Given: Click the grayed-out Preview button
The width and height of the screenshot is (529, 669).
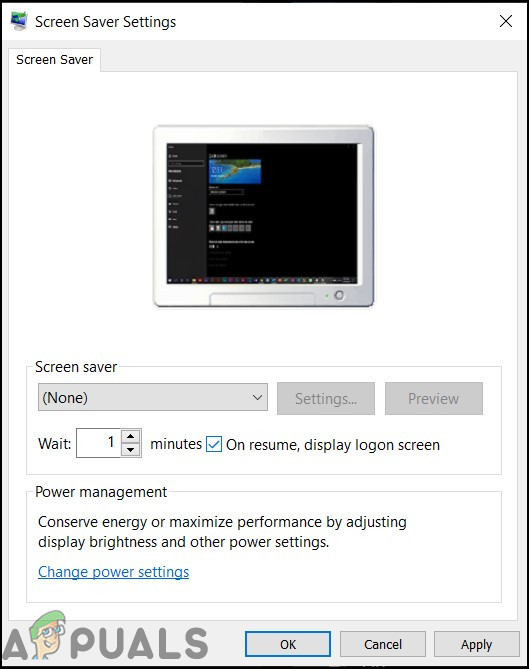Looking at the screenshot, I should pos(433,398).
